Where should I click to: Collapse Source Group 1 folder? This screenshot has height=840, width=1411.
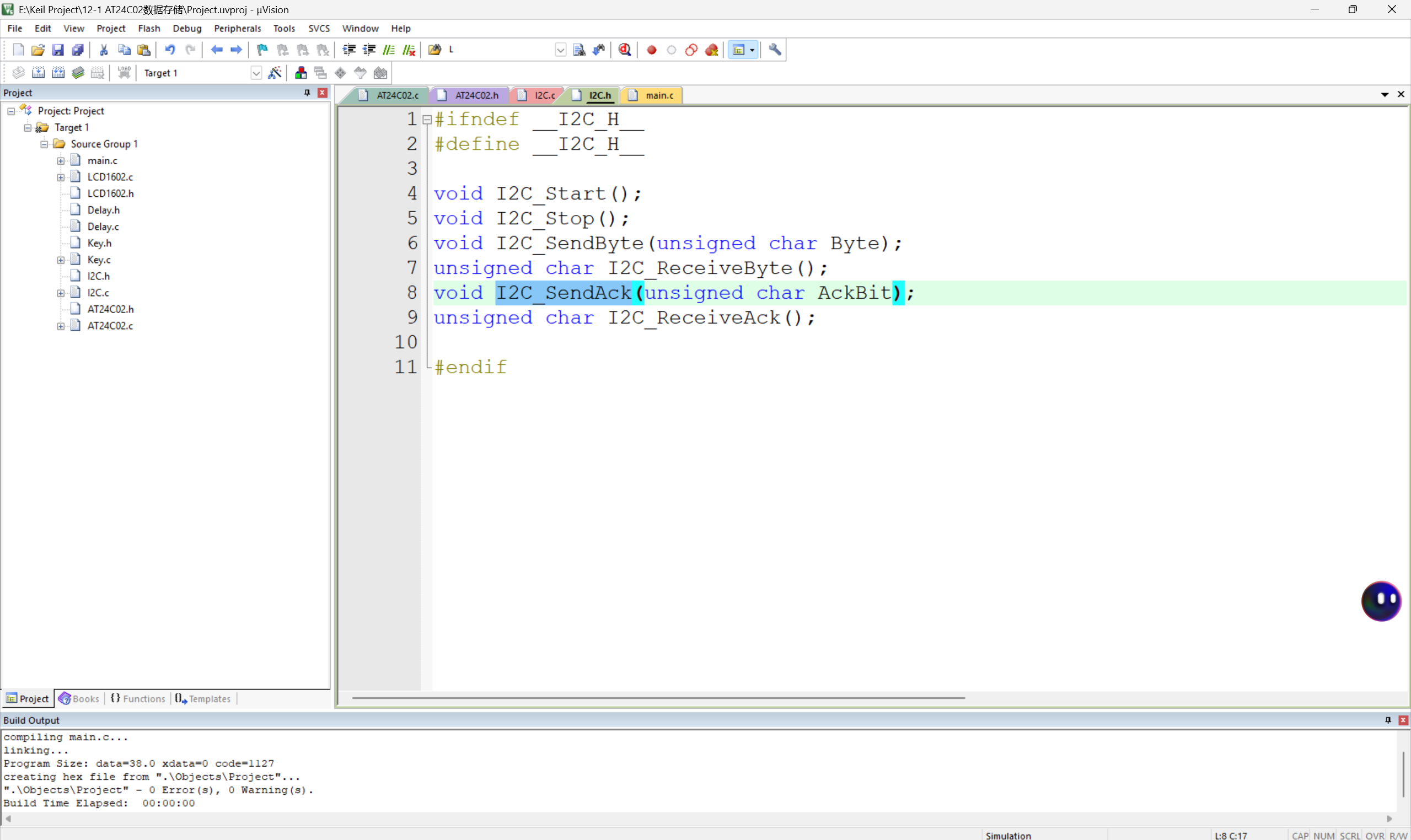(x=44, y=144)
